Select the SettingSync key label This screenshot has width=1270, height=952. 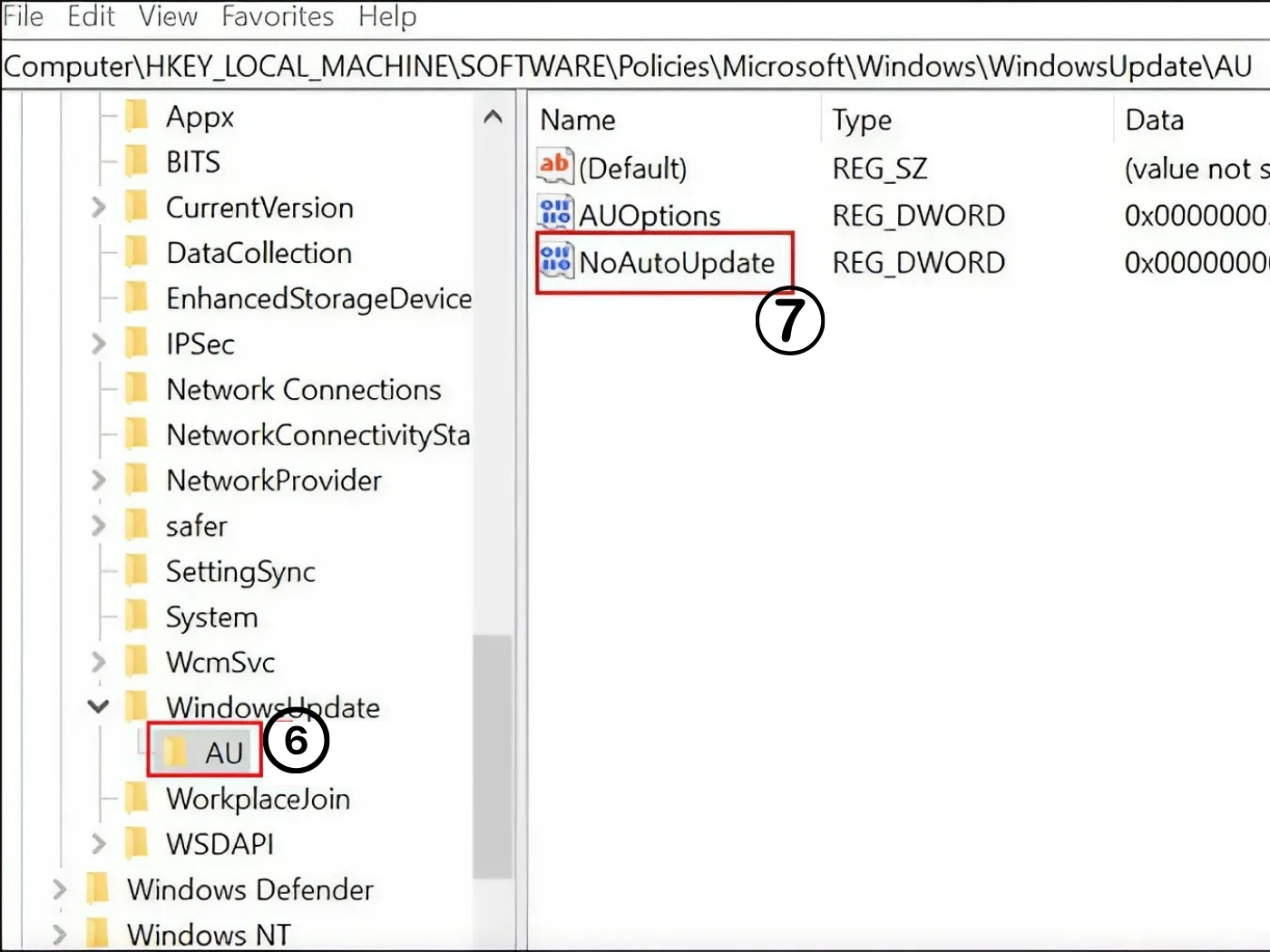click(240, 572)
